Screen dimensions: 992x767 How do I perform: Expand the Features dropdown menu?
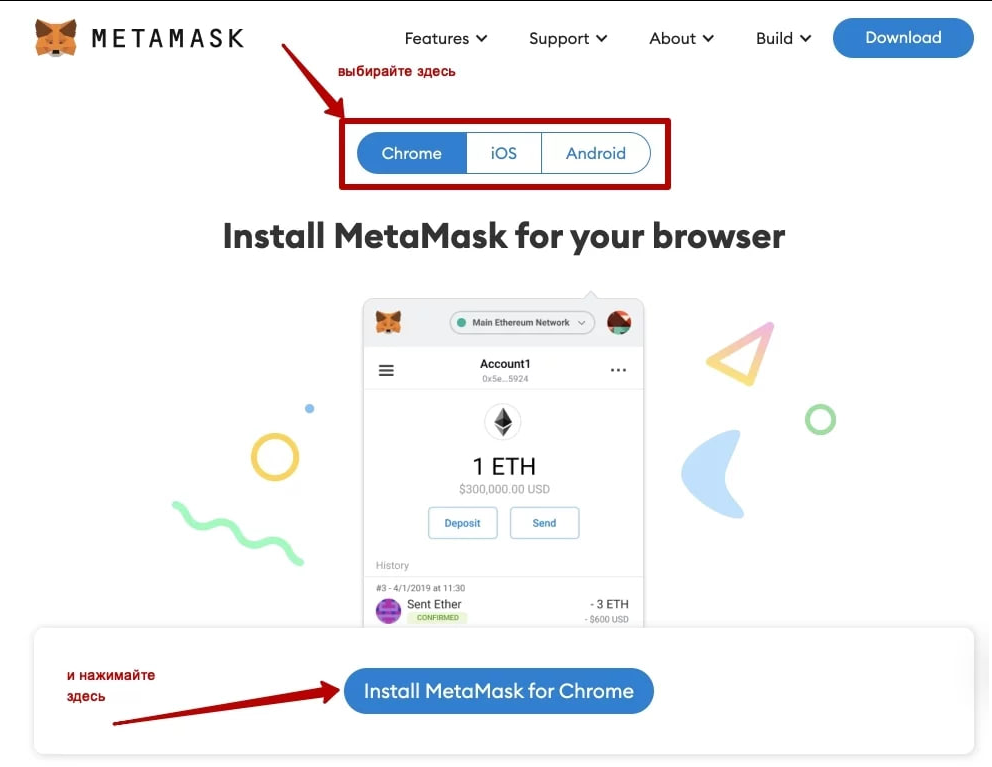point(446,39)
